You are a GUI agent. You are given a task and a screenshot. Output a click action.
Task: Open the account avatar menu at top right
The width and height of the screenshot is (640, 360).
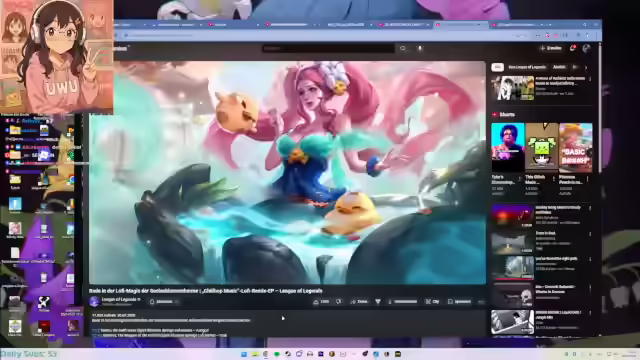tap(587, 49)
